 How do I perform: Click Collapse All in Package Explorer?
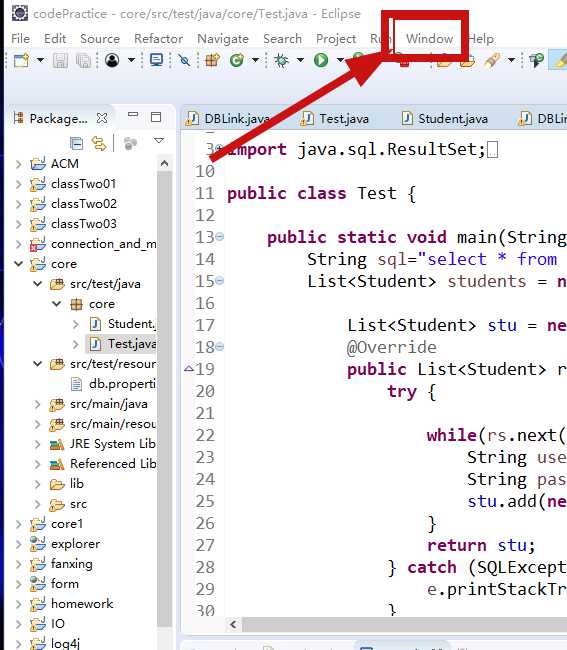click(x=76, y=143)
